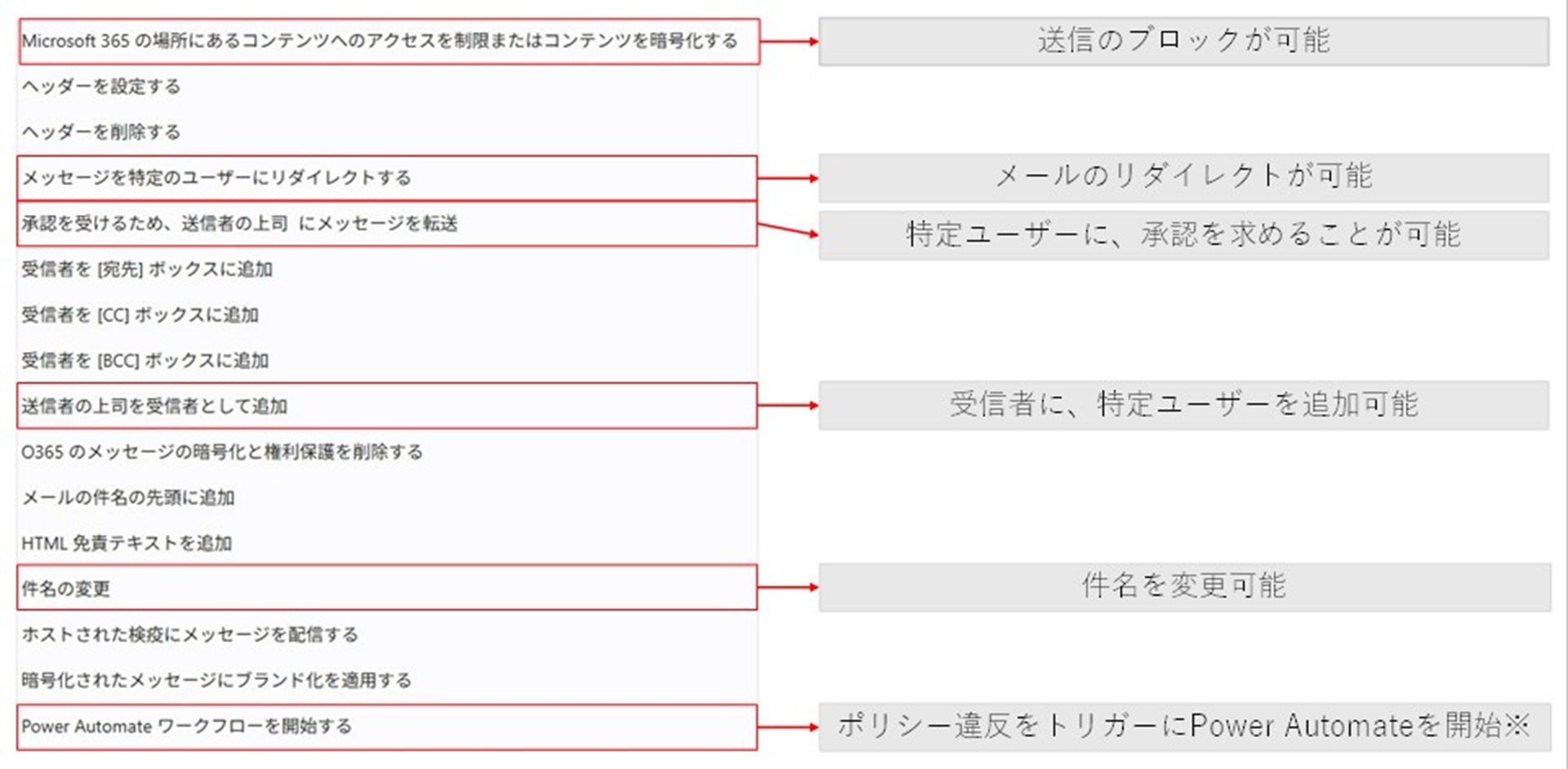Select 'ヘッダーを削除する' from list
The width and height of the screenshot is (1568, 769).
tap(101, 132)
